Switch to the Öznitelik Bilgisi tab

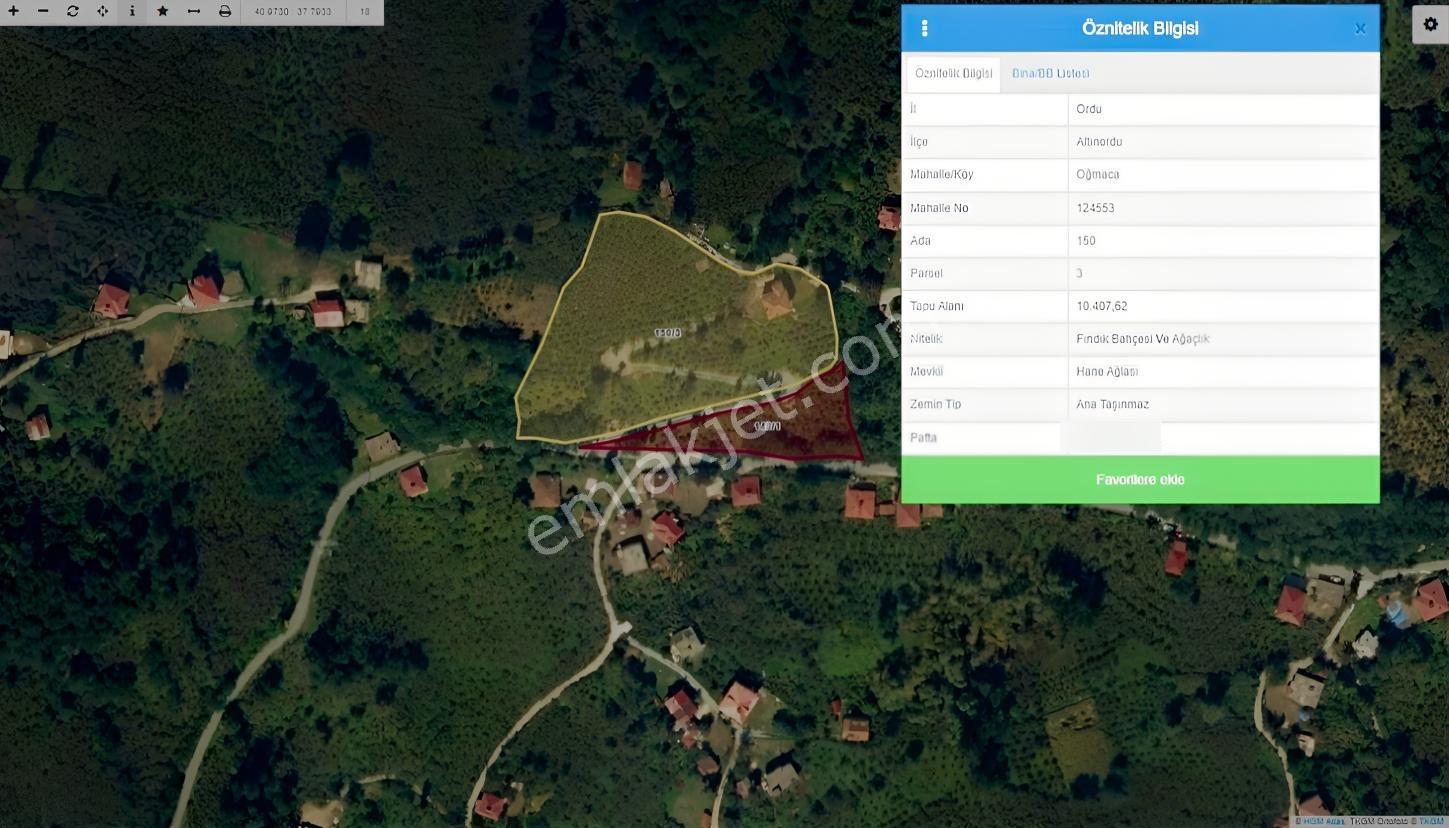(953, 73)
